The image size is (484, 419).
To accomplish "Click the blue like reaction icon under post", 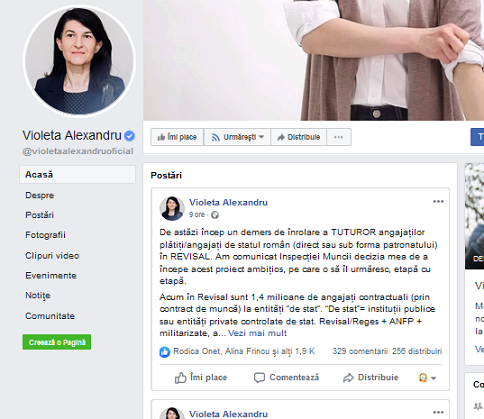I will pos(165,352).
